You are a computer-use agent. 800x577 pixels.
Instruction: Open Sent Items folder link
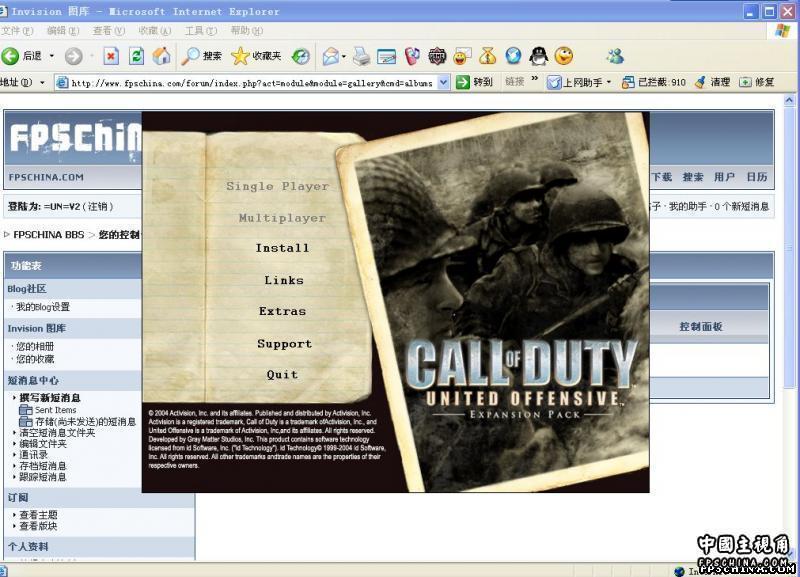[x=55, y=410]
